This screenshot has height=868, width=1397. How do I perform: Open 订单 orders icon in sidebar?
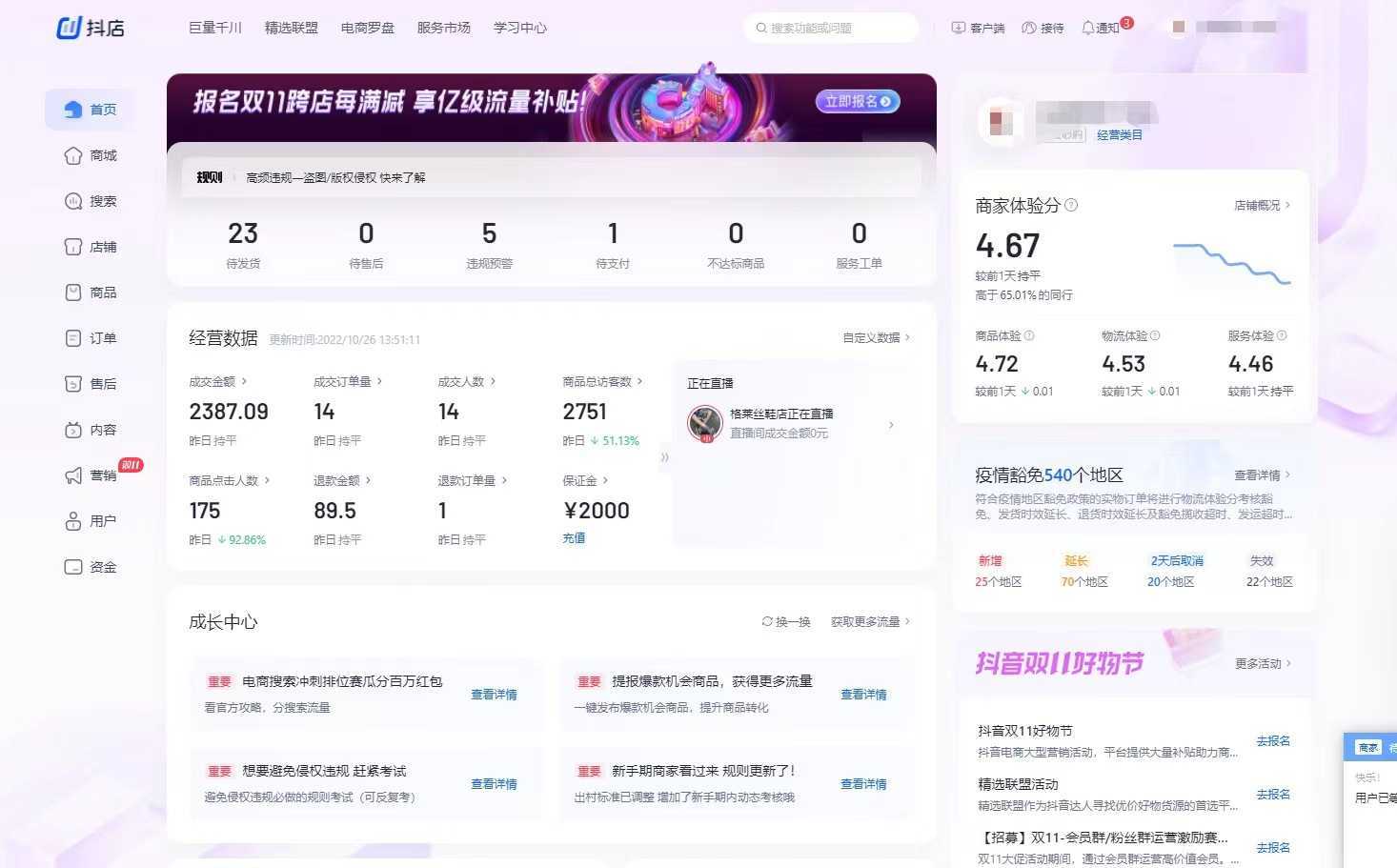tap(73, 338)
